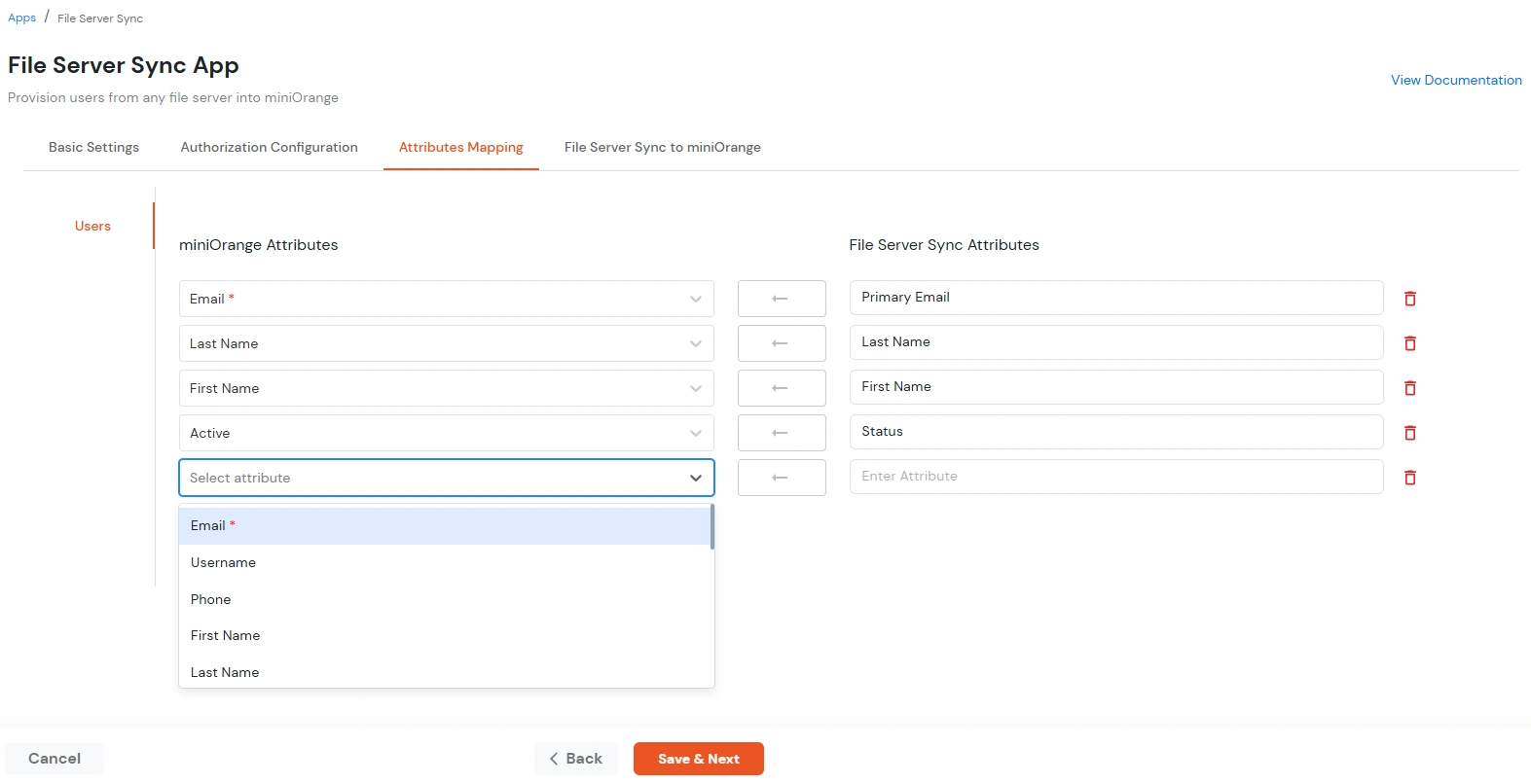
Task: Click the arrow button beside Primary Email
Action: click(x=782, y=299)
